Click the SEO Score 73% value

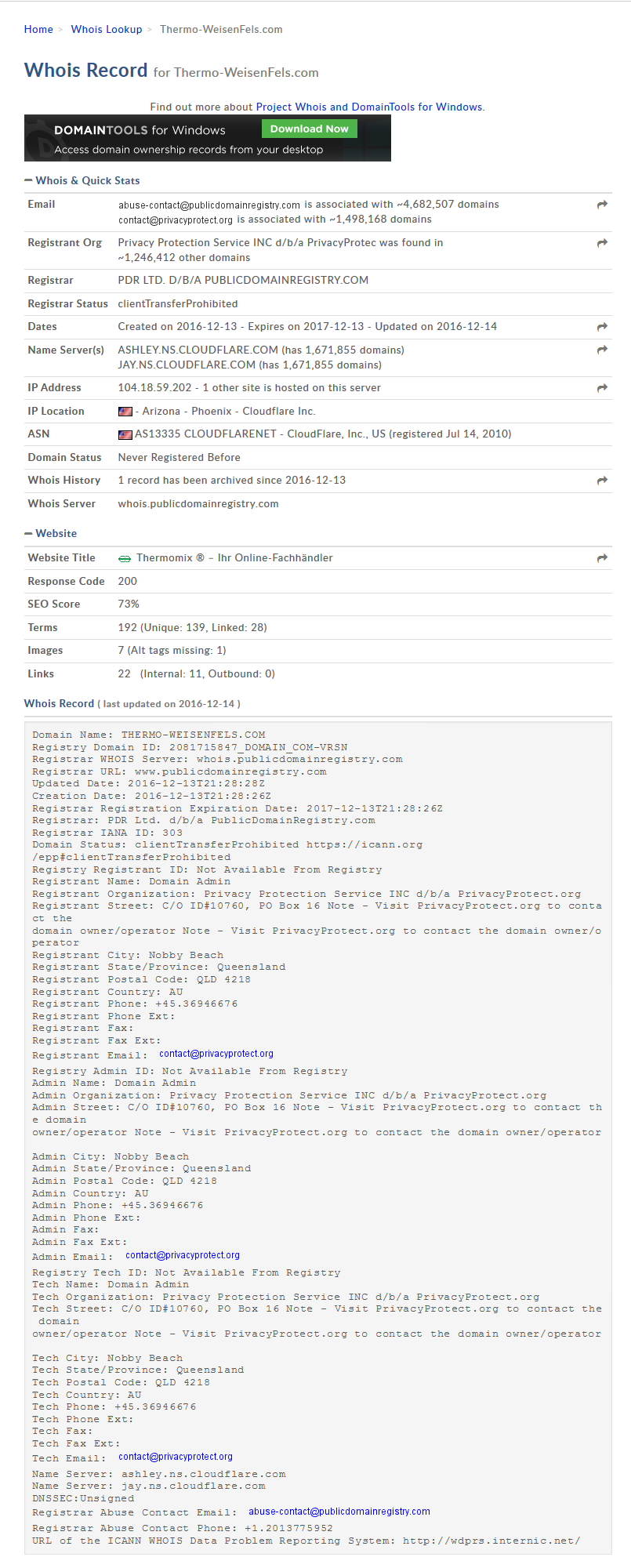coord(129,604)
